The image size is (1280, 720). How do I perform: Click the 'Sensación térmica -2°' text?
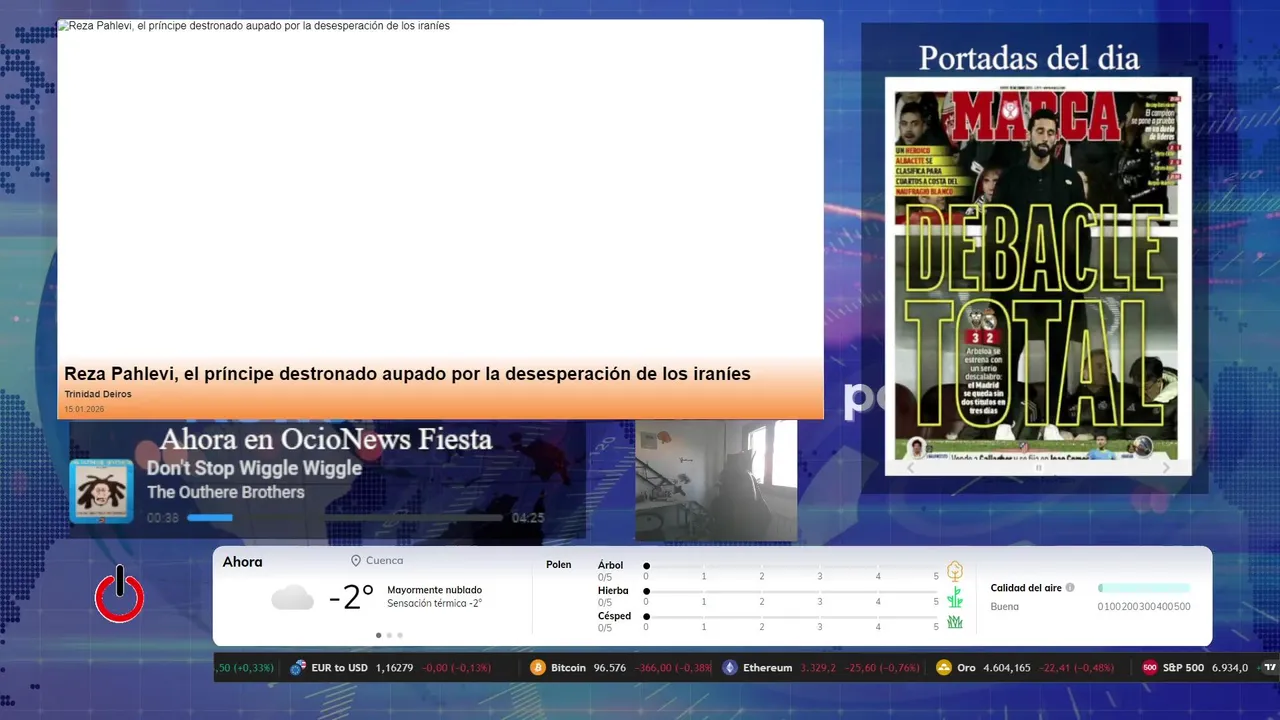click(x=435, y=603)
